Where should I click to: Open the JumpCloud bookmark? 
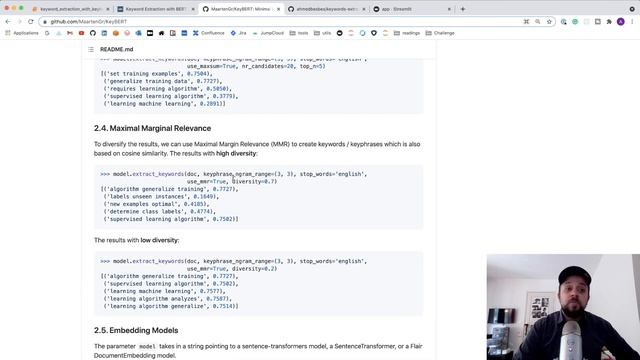(x=268, y=33)
